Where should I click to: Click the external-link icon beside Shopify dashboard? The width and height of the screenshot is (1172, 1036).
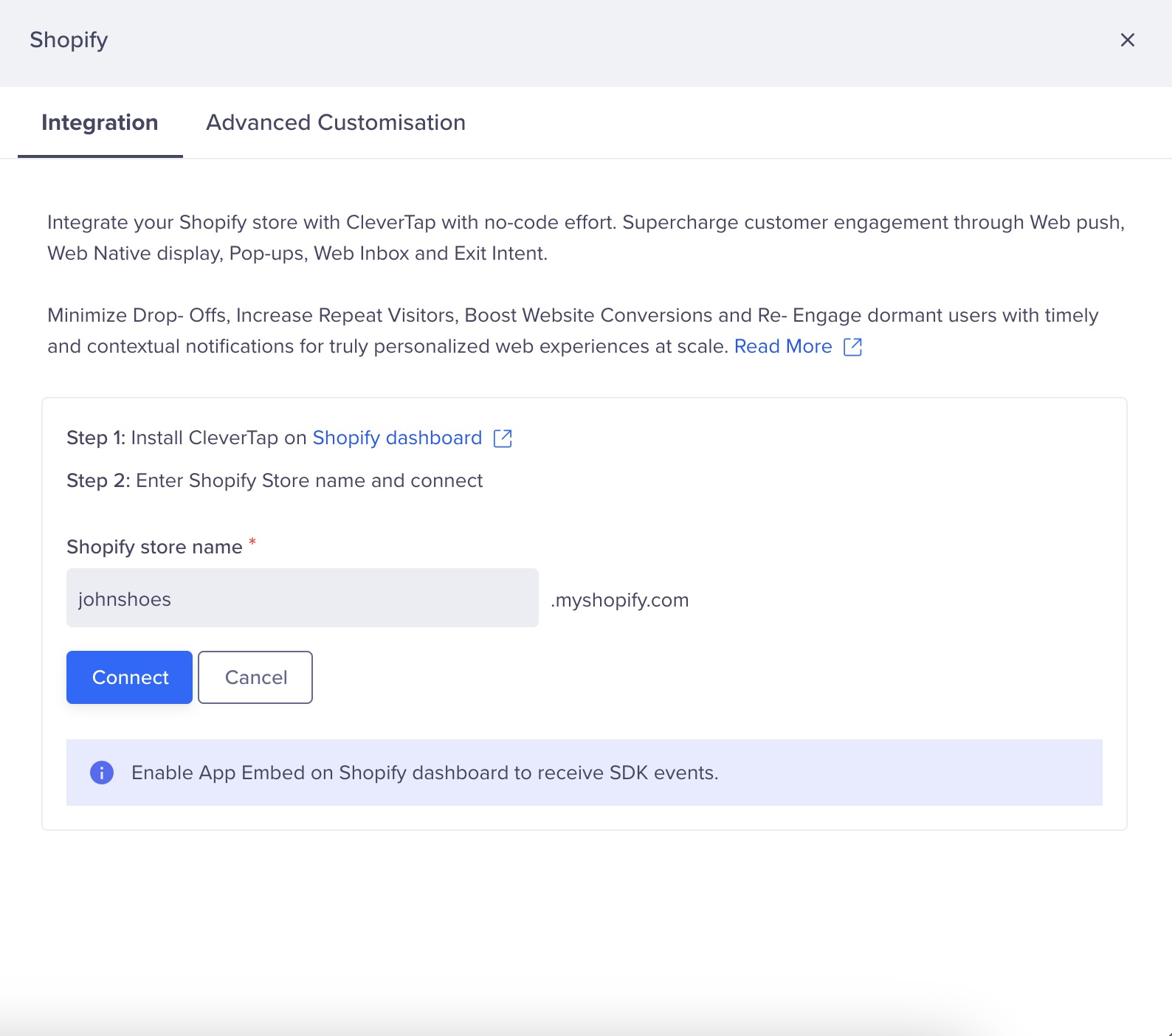(503, 438)
